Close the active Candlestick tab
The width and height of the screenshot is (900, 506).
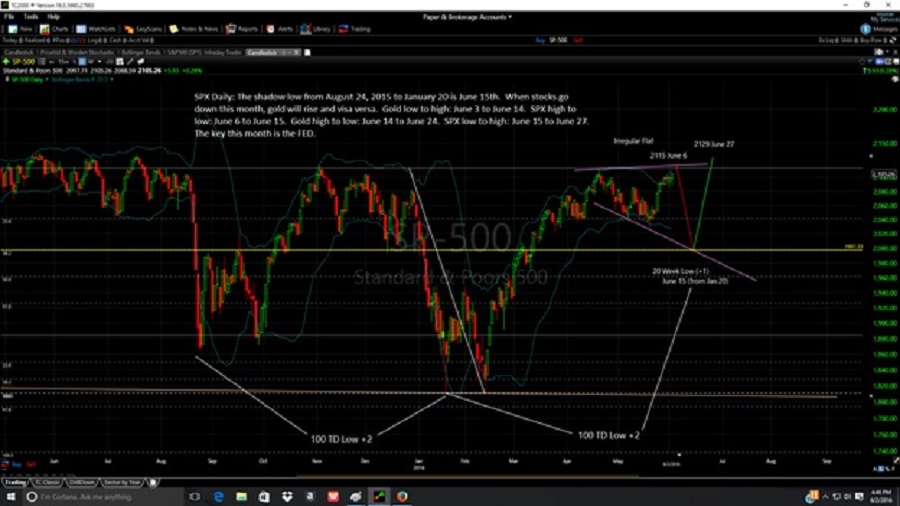click(297, 52)
